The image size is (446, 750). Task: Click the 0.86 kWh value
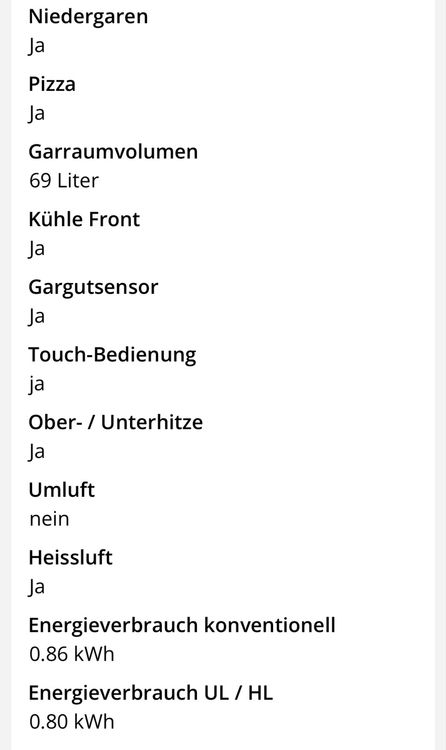pos(72,654)
